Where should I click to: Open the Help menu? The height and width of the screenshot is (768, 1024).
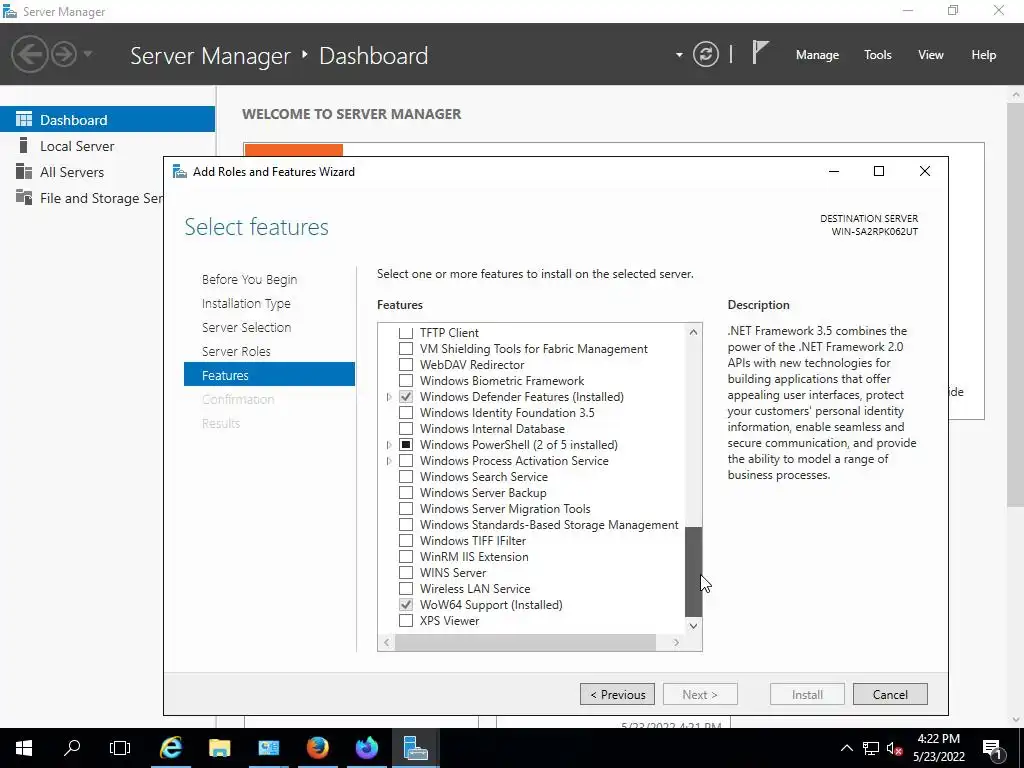pos(984,55)
